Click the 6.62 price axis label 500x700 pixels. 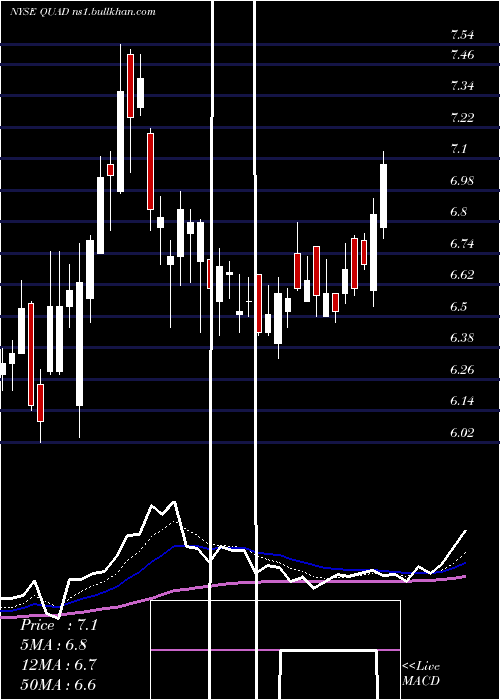pyautogui.click(x=462, y=275)
